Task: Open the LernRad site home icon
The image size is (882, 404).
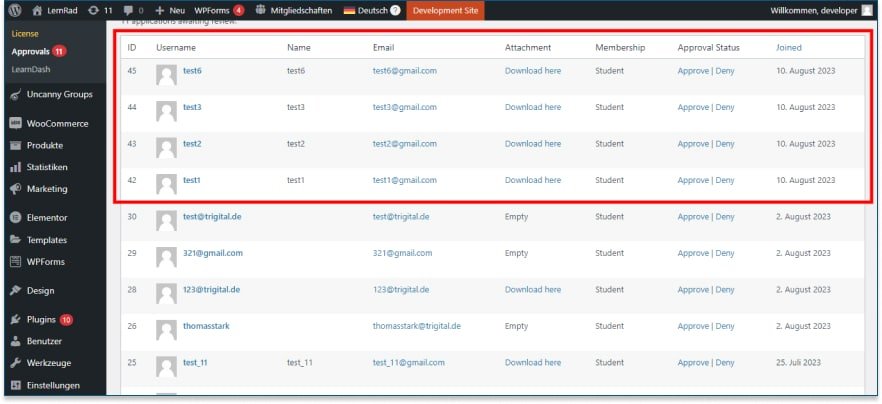Action: [37, 10]
